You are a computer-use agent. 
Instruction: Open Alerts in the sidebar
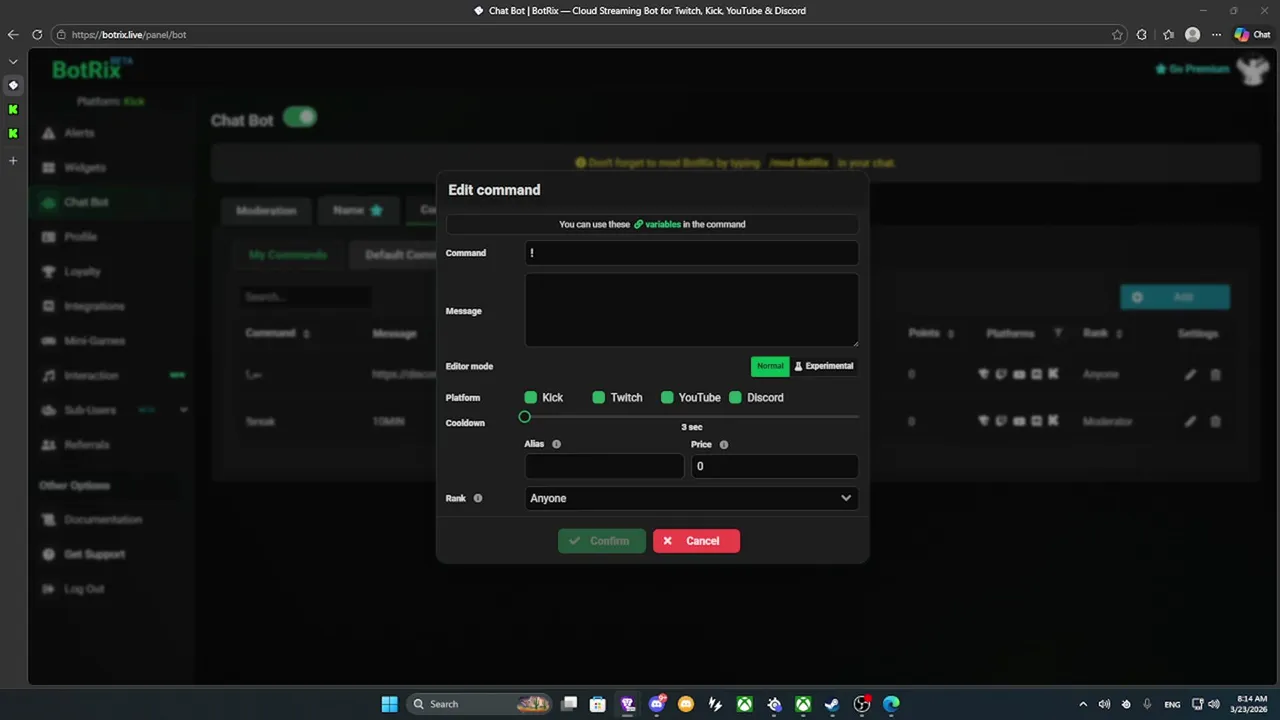click(78, 133)
